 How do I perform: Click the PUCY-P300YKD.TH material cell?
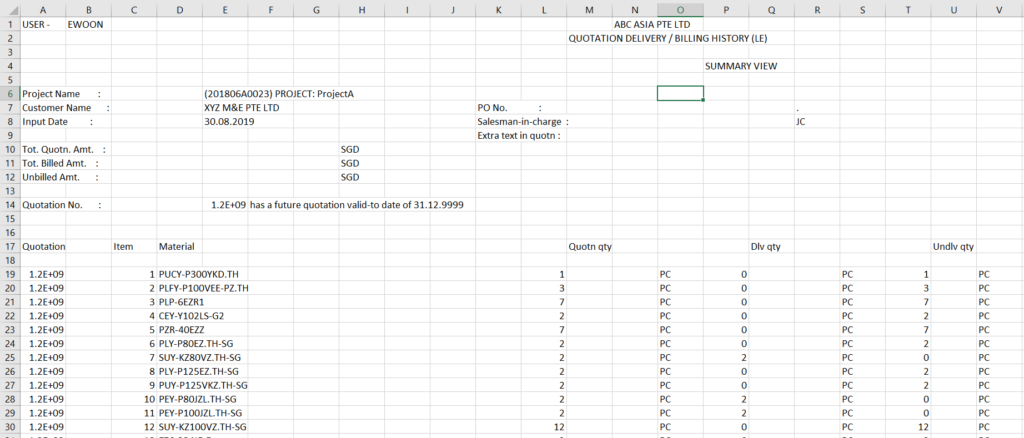(x=195, y=274)
